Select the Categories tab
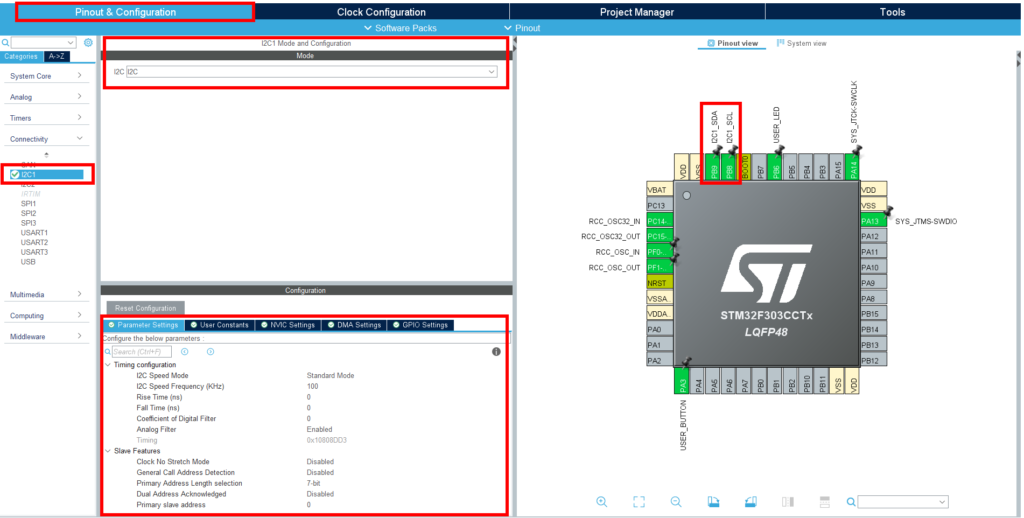 (21, 56)
